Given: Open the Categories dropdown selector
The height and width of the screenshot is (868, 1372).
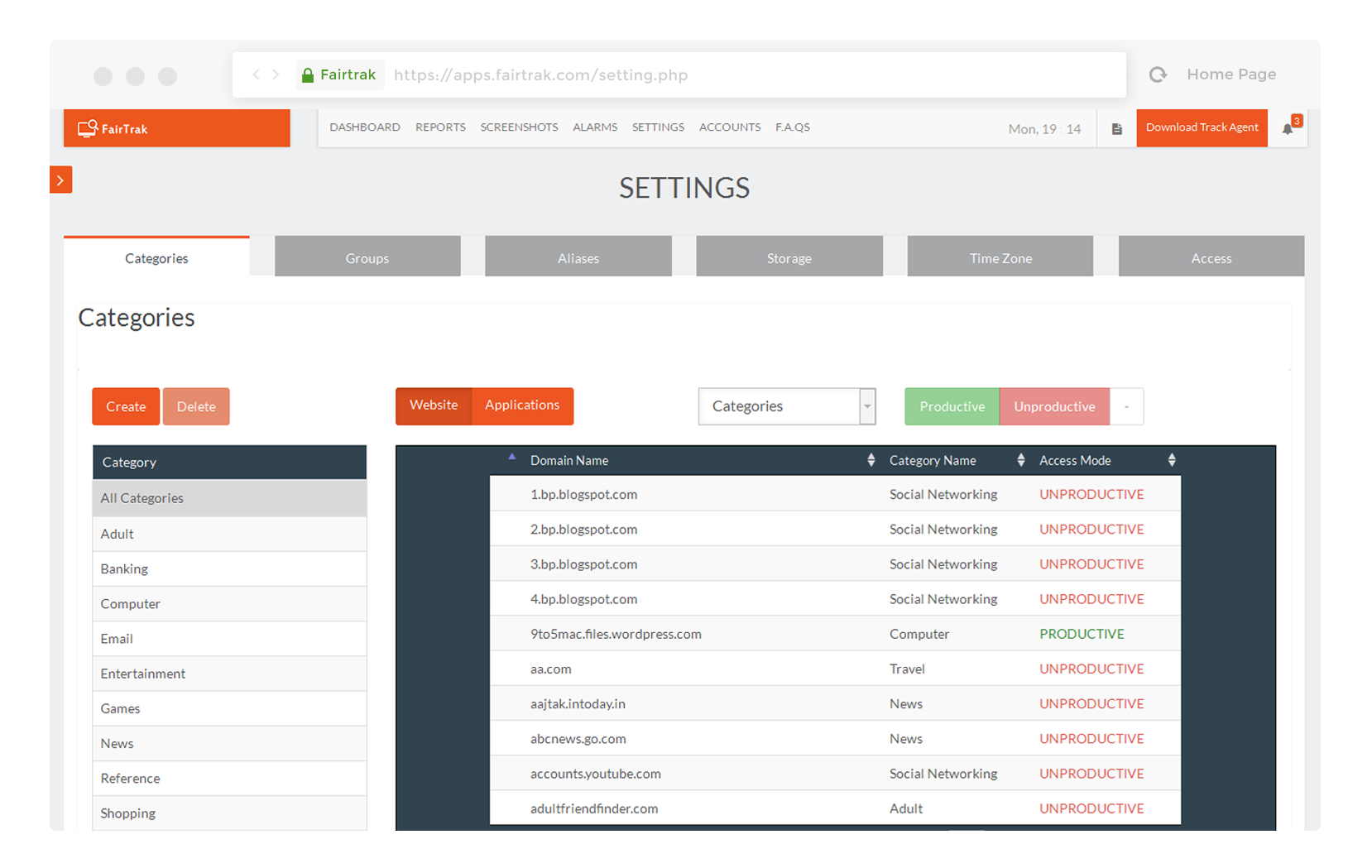Looking at the screenshot, I should (786, 406).
